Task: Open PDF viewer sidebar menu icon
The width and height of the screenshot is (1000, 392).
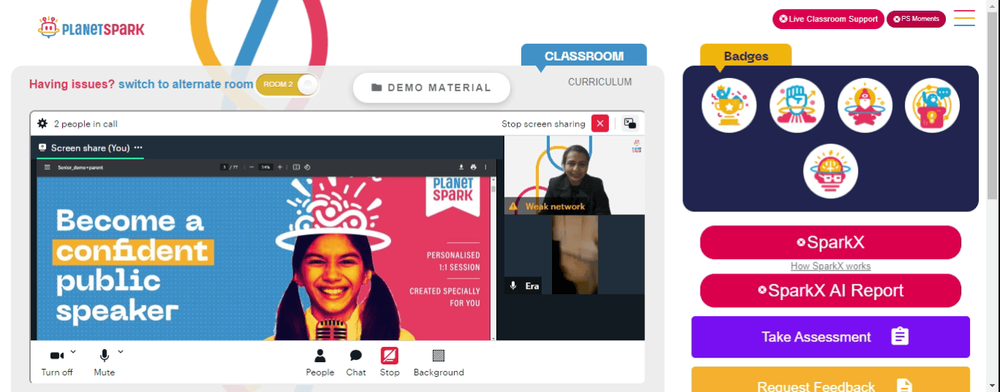Action: point(47,168)
